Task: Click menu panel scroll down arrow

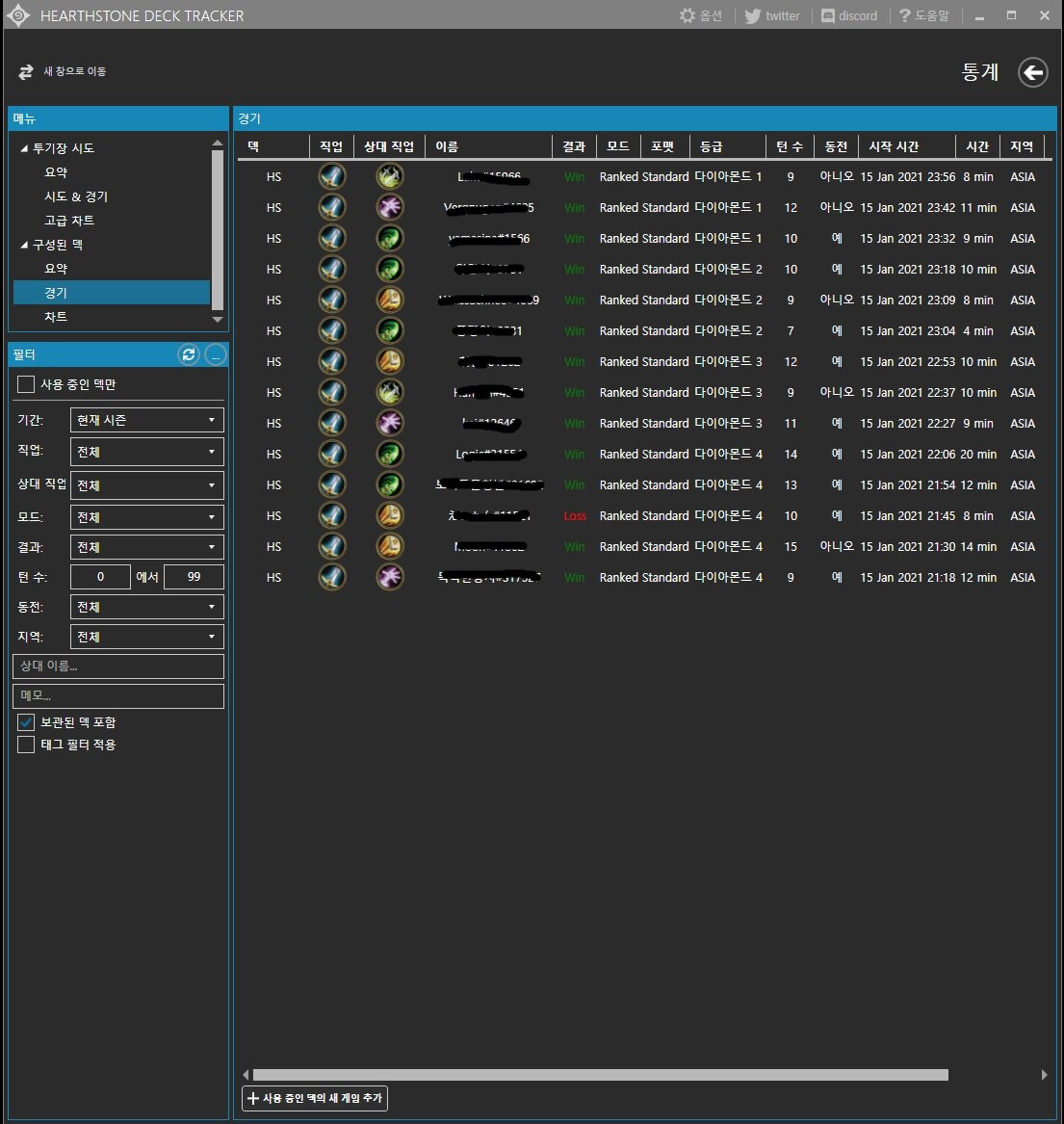Action: (218, 320)
